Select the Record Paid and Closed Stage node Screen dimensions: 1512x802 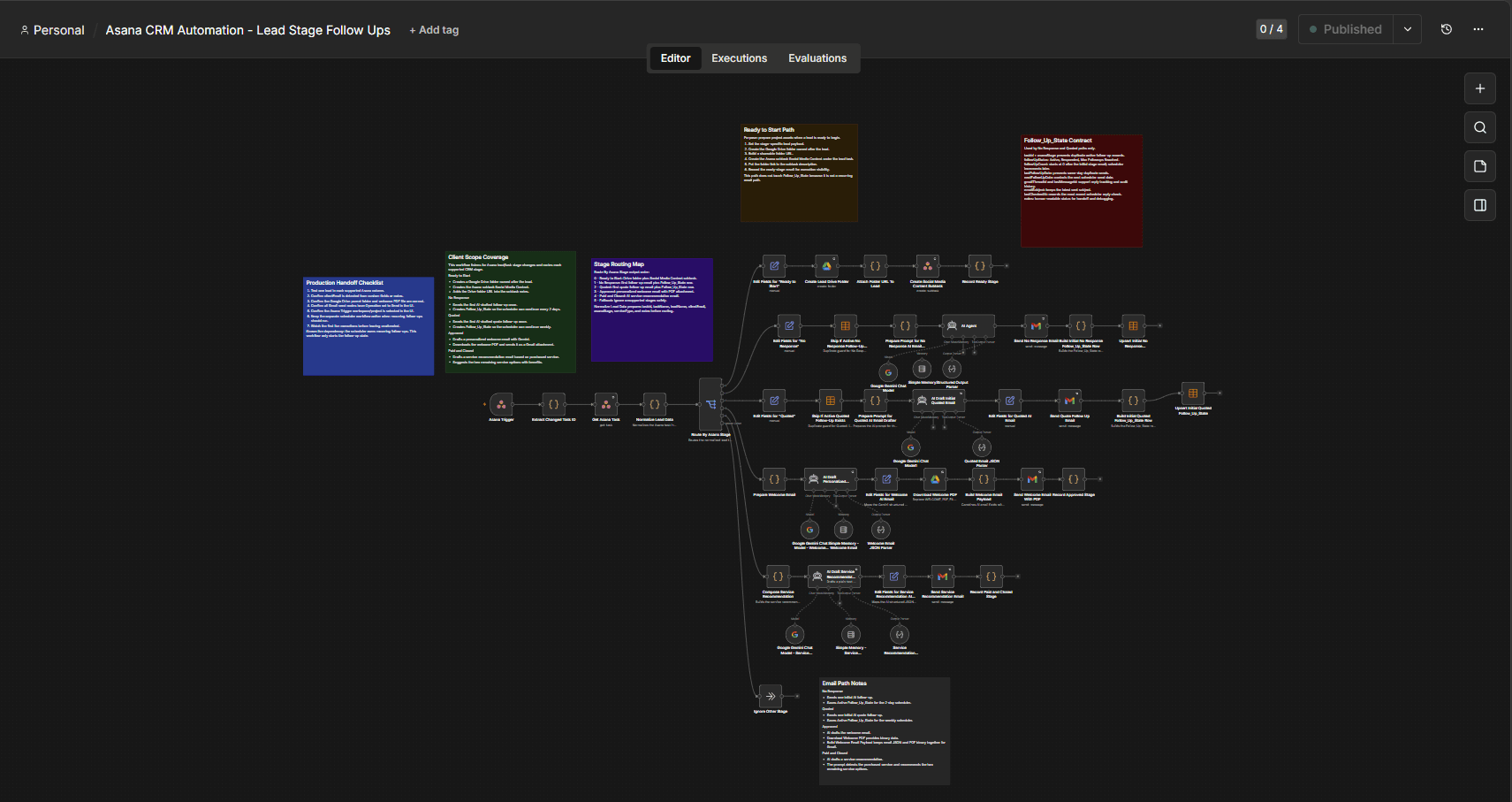coord(992,577)
